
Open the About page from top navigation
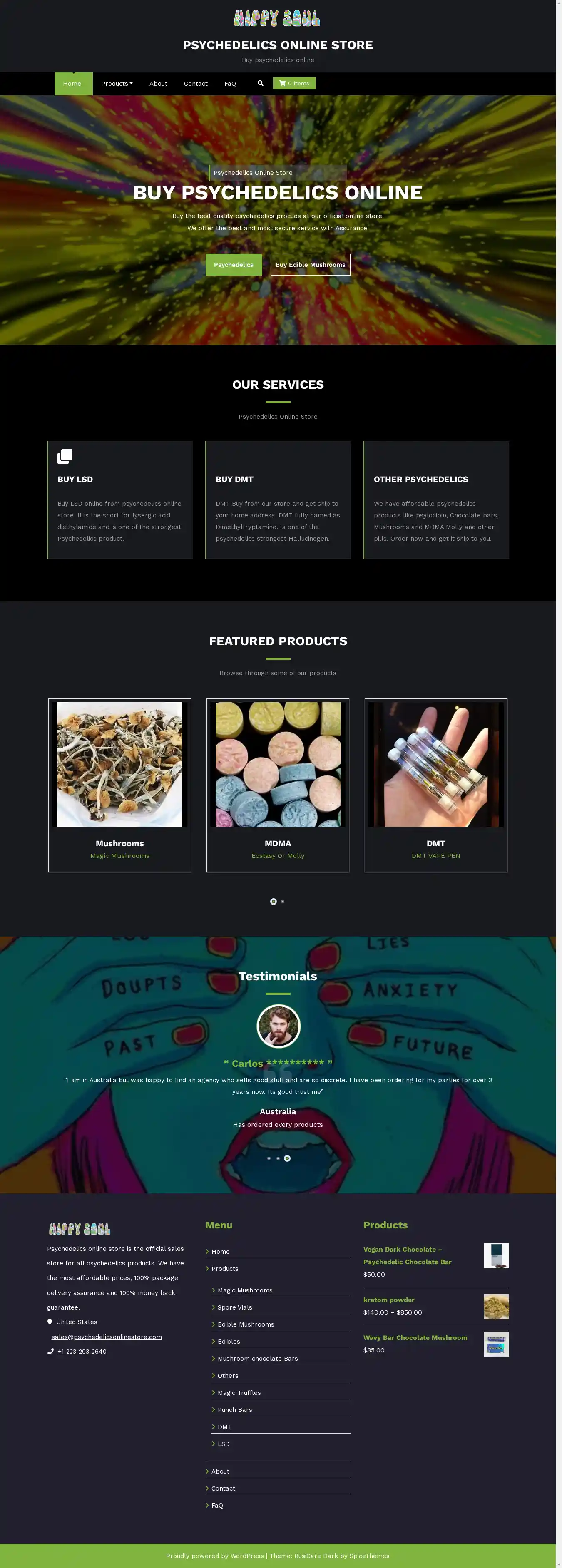[x=158, y=83]
